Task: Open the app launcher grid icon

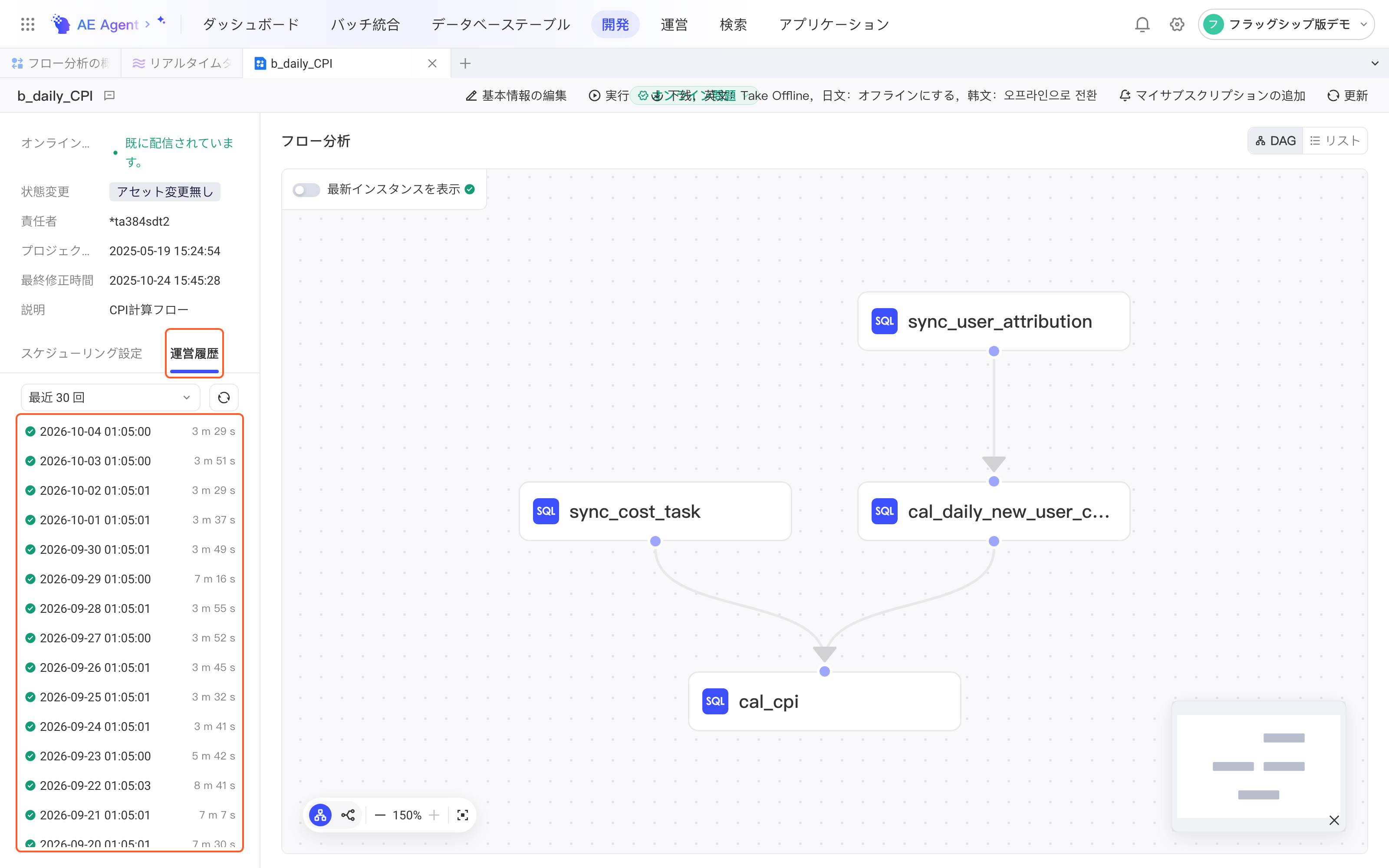Action: point(27,24)
